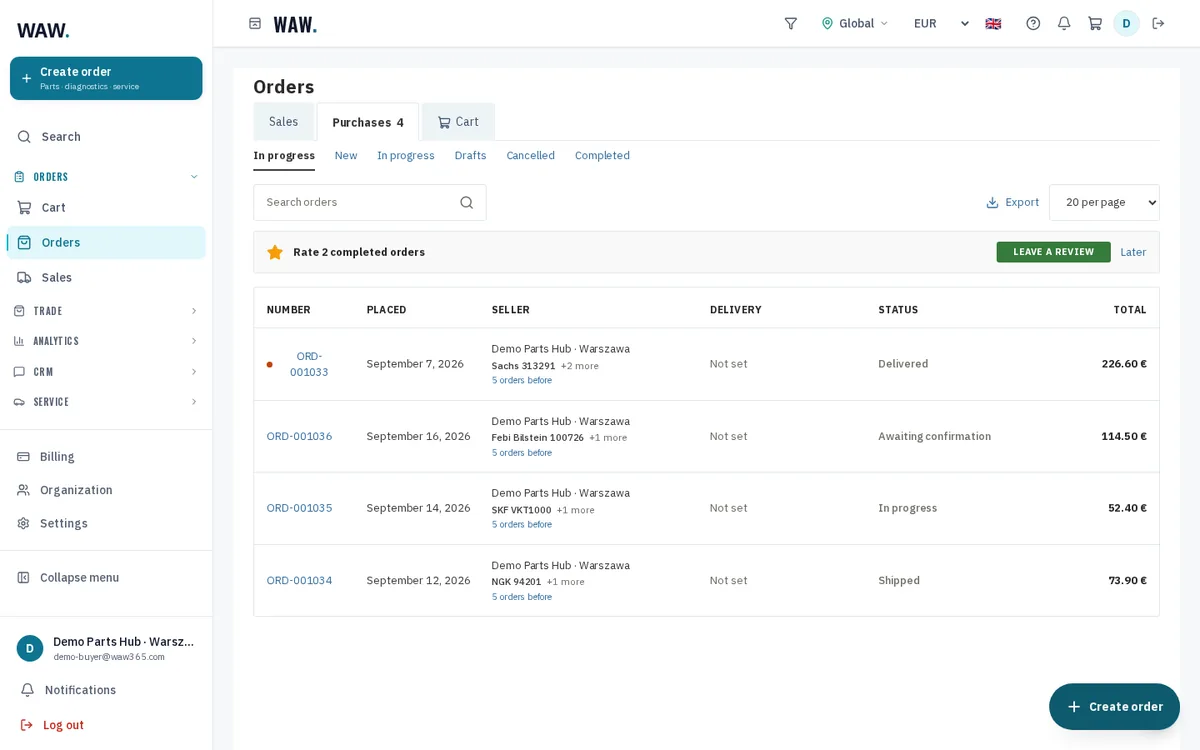Open the filter funnel icon in header
Viewport: 1200px width, 750px height.
(x=791, y=23)
